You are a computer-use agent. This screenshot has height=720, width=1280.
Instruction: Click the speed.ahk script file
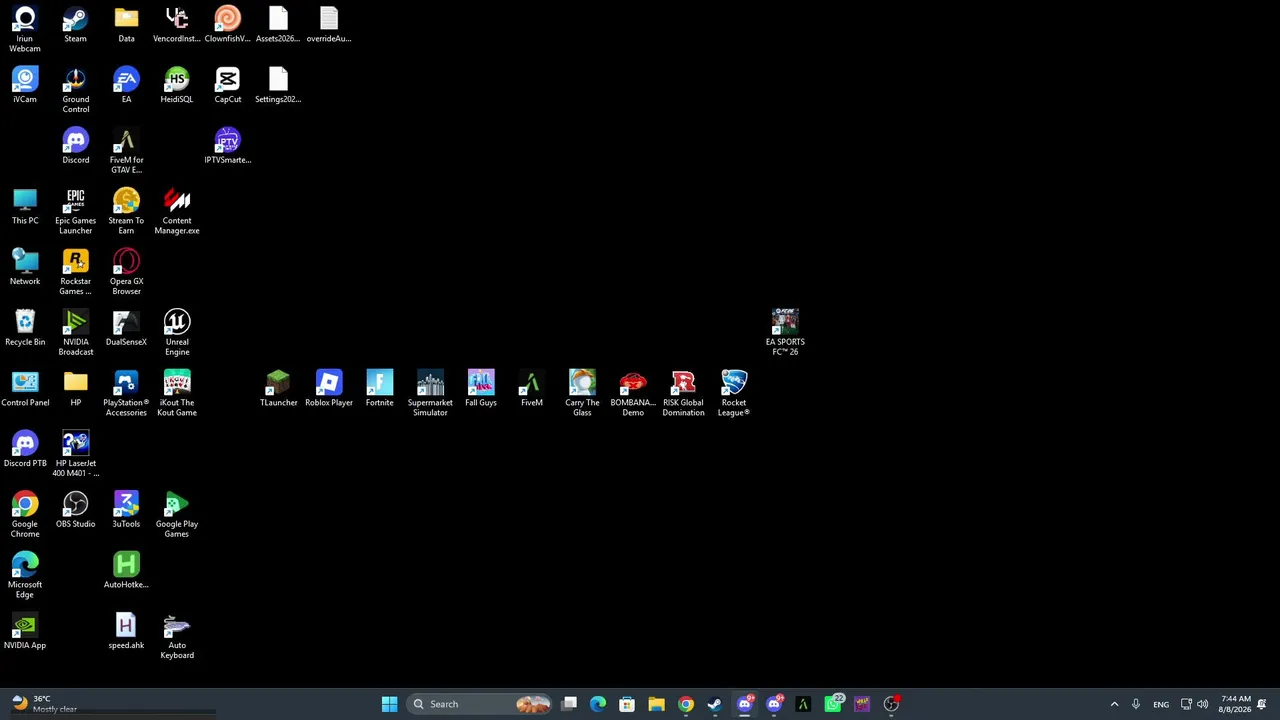pyautogui.click(x=126, y=633)
